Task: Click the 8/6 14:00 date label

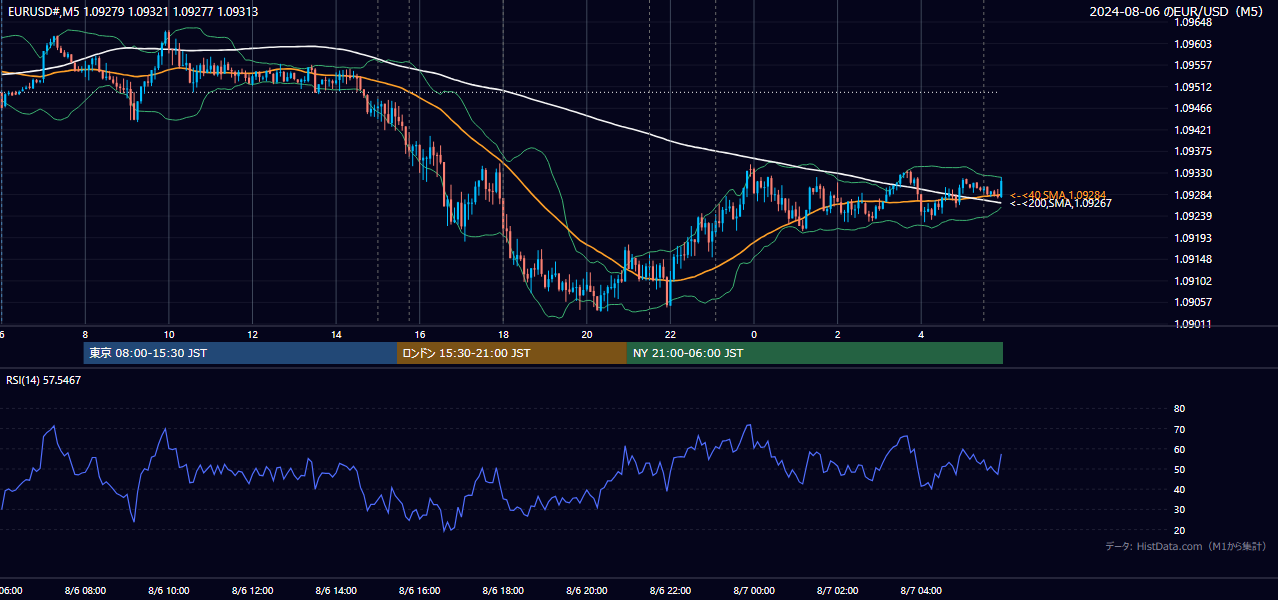Action: tap(336, 591)
